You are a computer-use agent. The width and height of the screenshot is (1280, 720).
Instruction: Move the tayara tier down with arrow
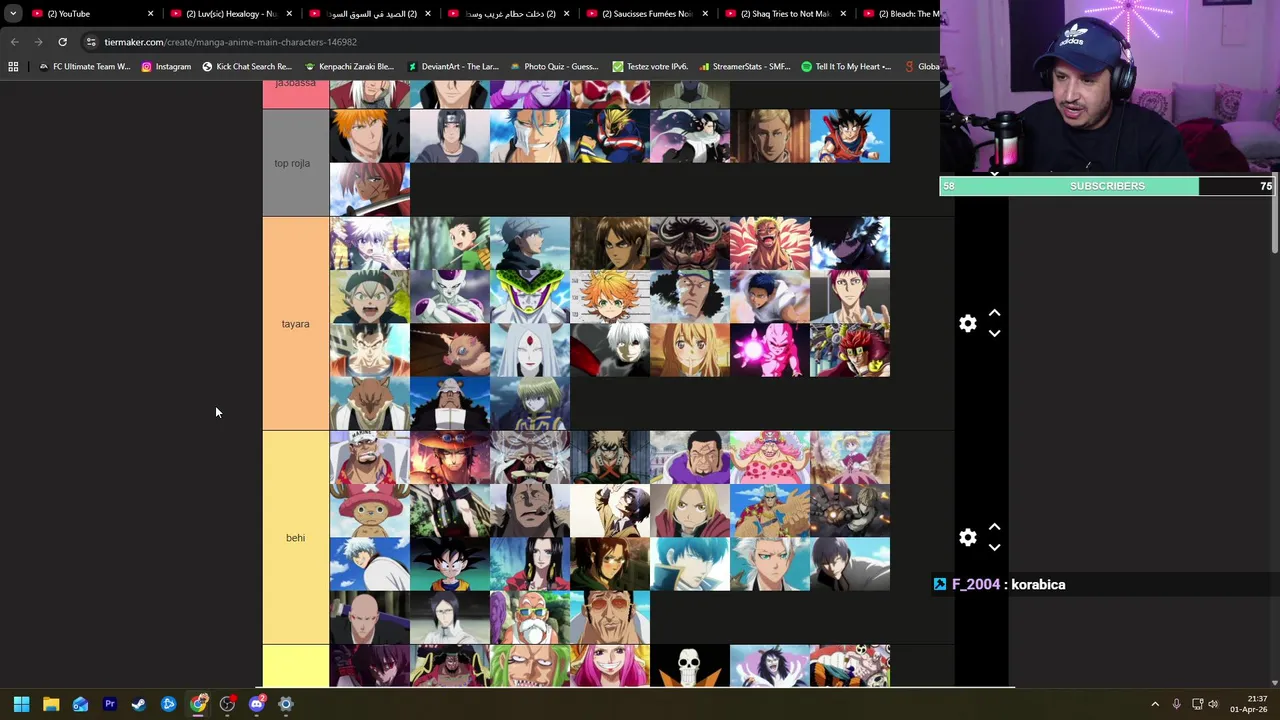point(994,334)
